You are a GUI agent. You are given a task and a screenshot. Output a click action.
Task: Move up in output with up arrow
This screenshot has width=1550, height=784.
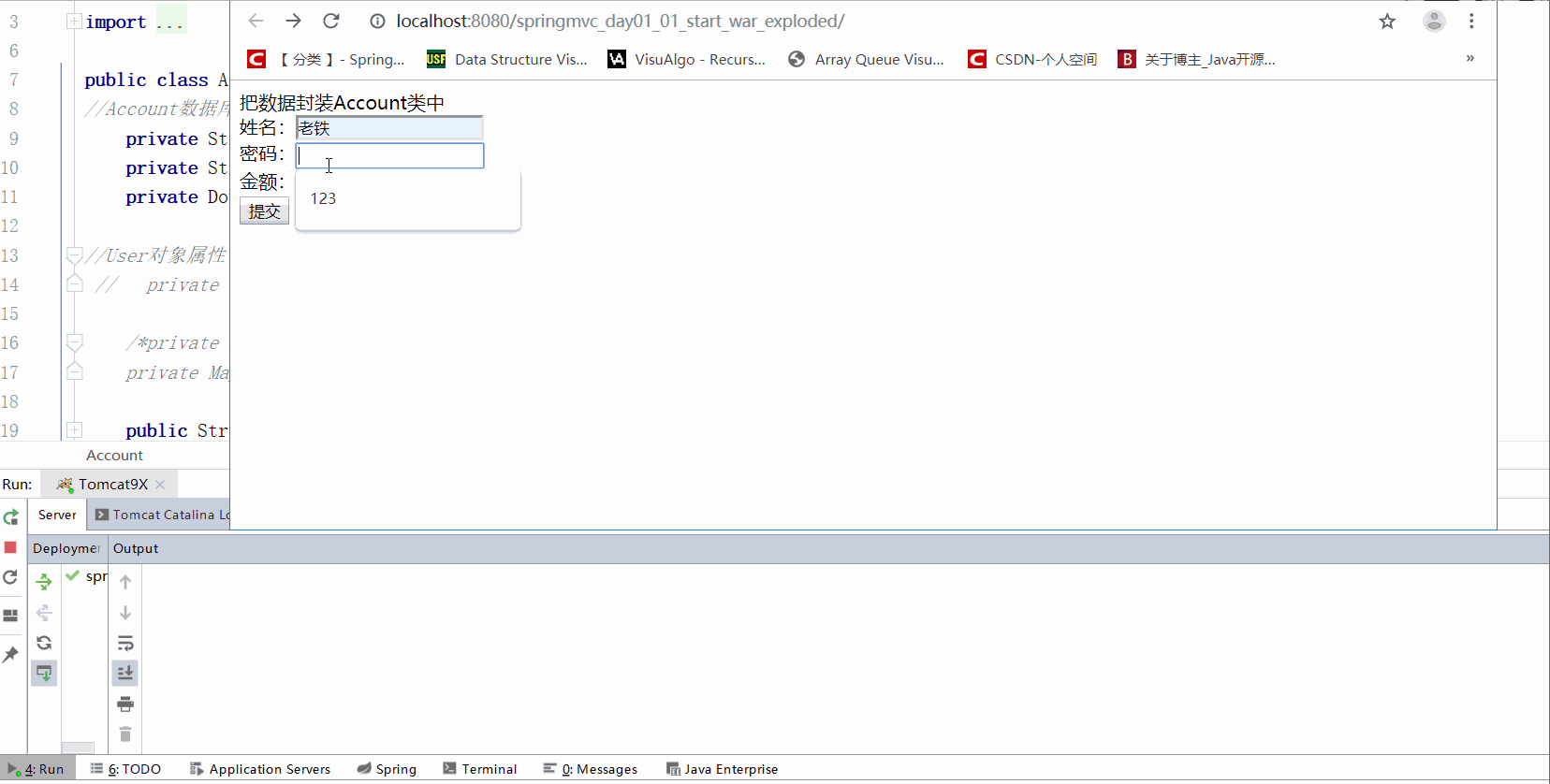coord(125,582)
